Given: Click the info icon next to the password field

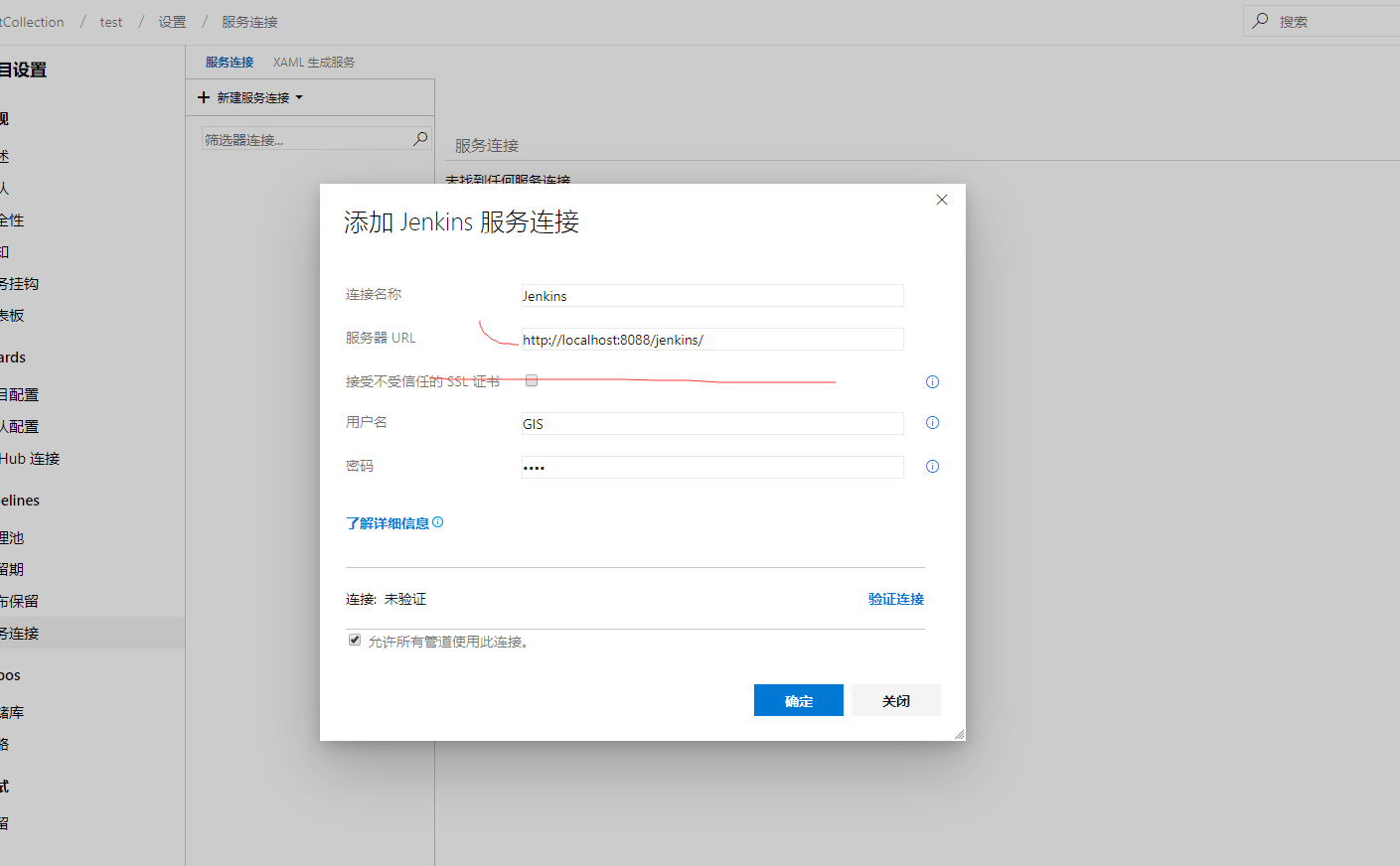Looking at the screenshot, I should click(932, 467).
